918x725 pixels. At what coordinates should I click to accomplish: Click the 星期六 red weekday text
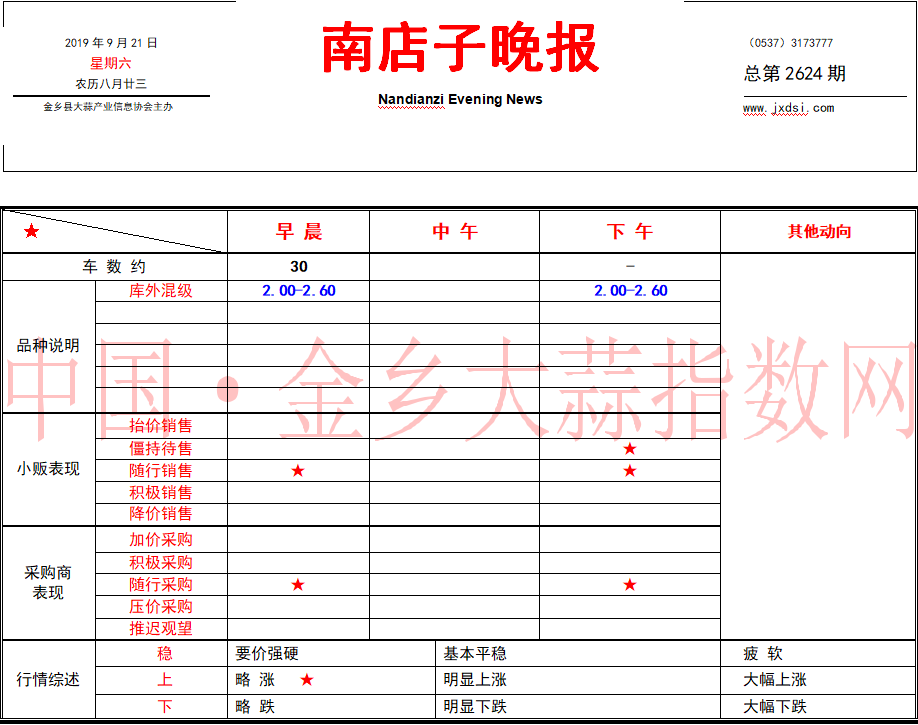[111, 63]
